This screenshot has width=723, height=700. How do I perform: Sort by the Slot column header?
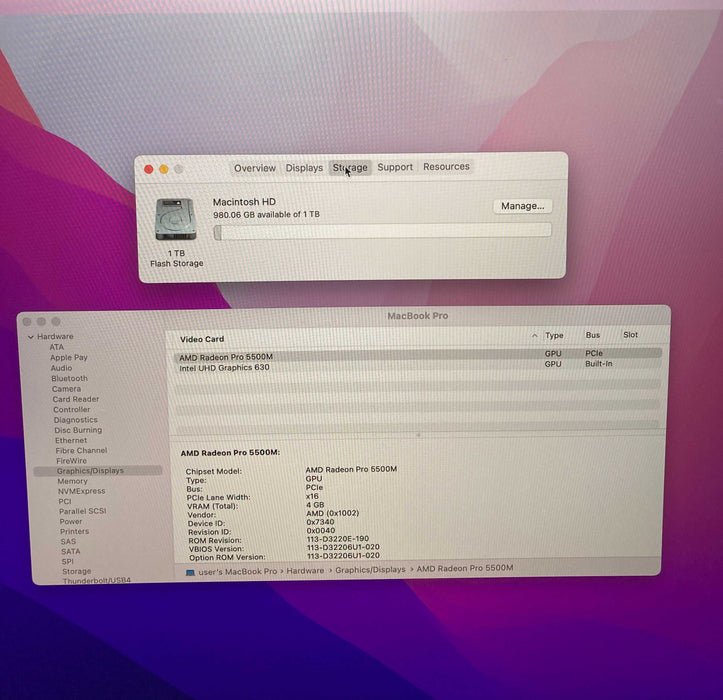coord(630,335)
